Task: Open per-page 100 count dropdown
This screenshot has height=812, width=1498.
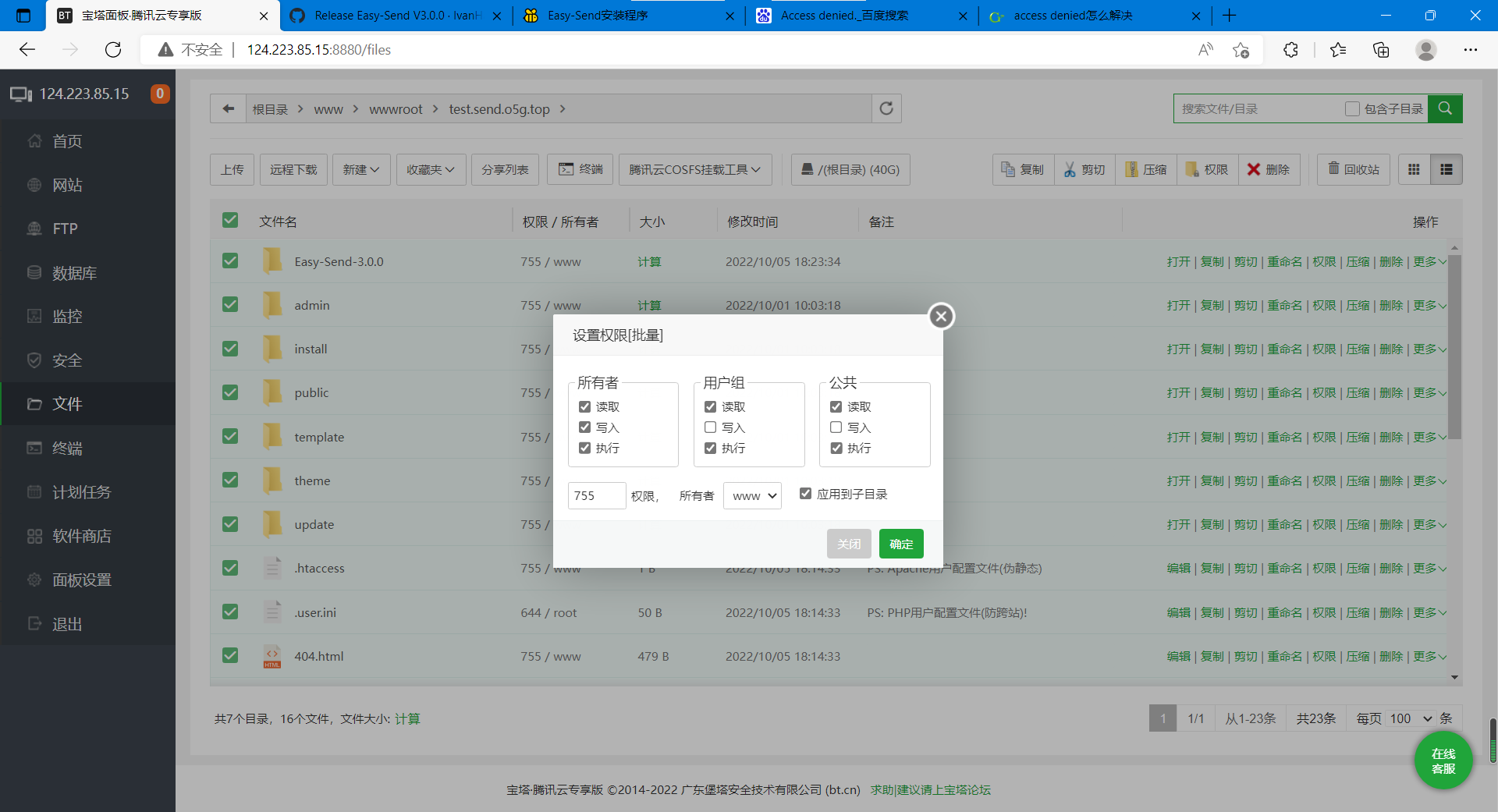Action: [1411, 718]
